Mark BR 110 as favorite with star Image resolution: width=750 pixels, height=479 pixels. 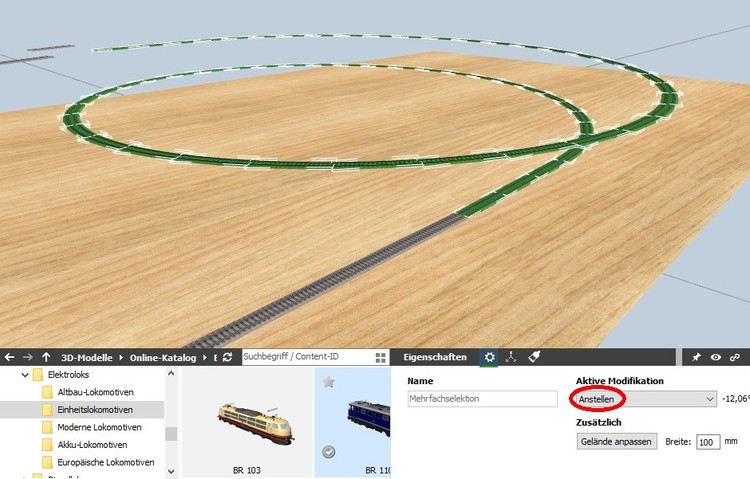click(x=329, y=382)
